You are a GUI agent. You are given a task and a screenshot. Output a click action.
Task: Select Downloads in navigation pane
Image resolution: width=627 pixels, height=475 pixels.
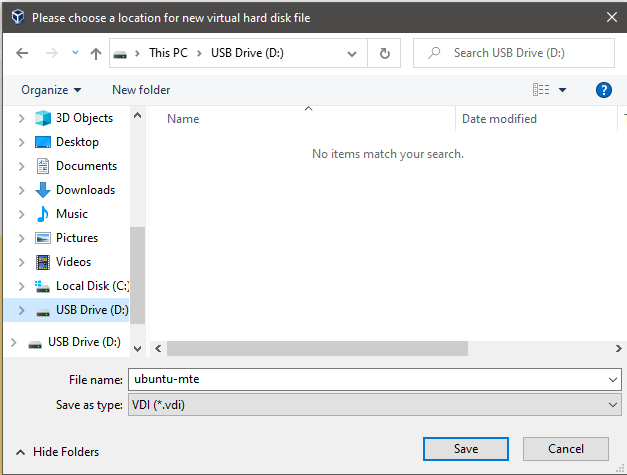(x=86, y=190)
